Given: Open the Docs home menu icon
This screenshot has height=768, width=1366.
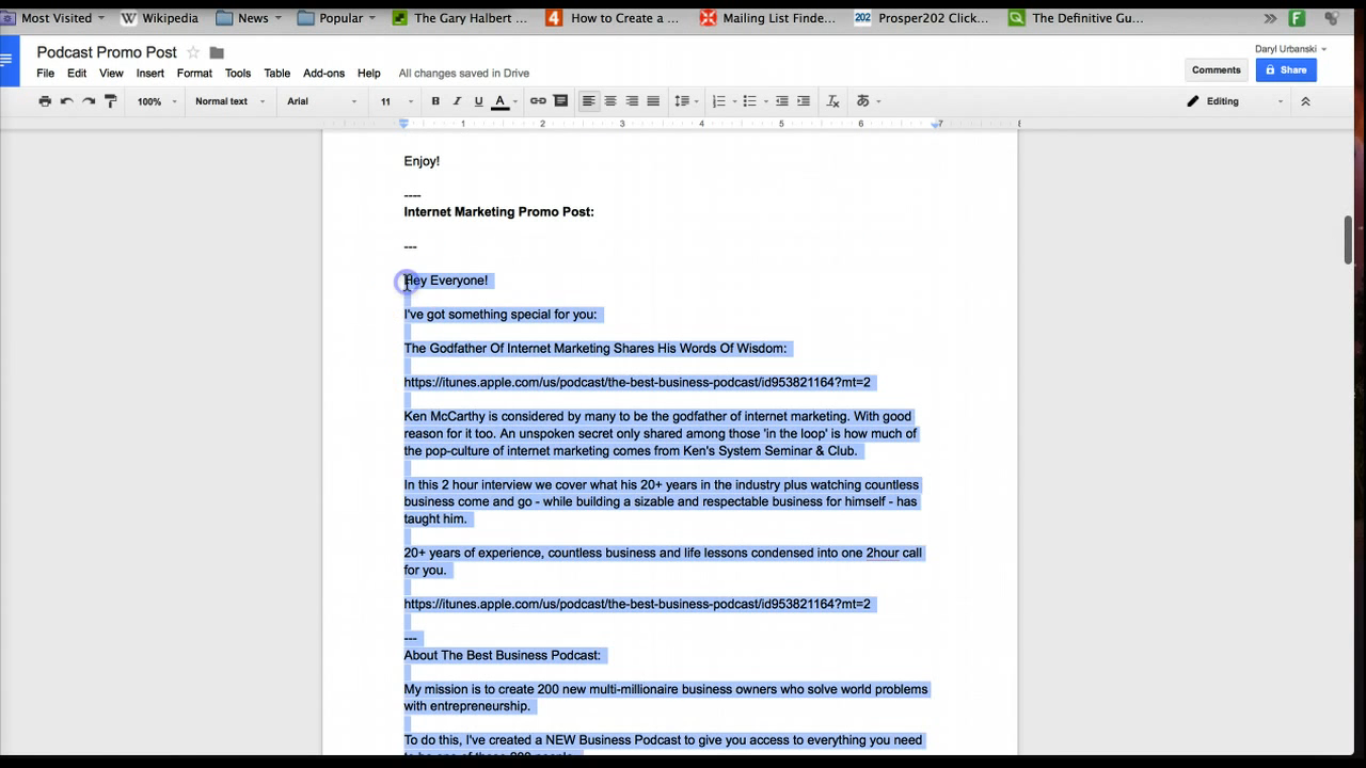Looking at the screenshot, I should [x=9, y=60].
